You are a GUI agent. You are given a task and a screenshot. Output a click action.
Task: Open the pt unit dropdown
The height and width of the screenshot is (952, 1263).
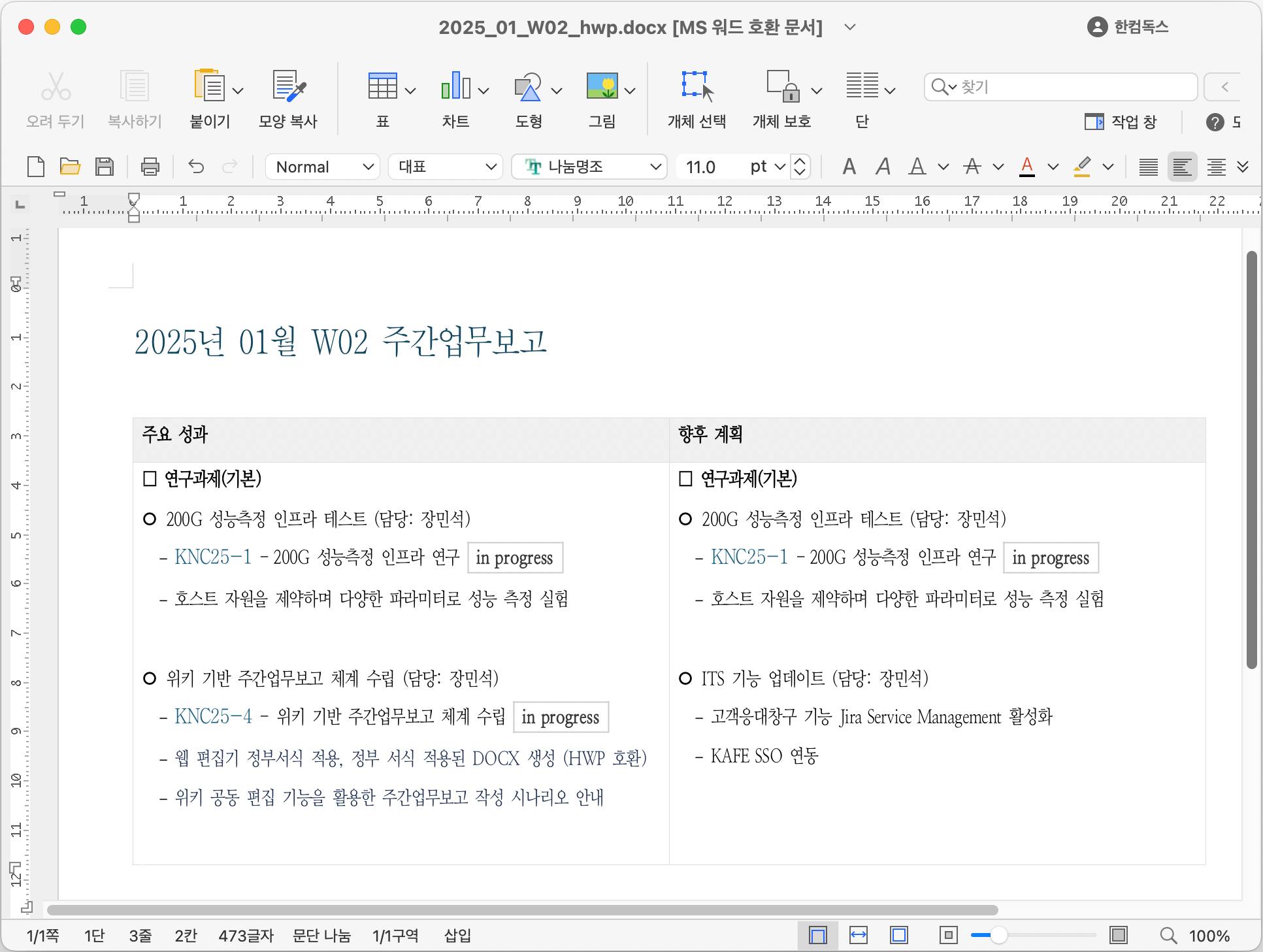pyautogui.click(x=779, y=167)
